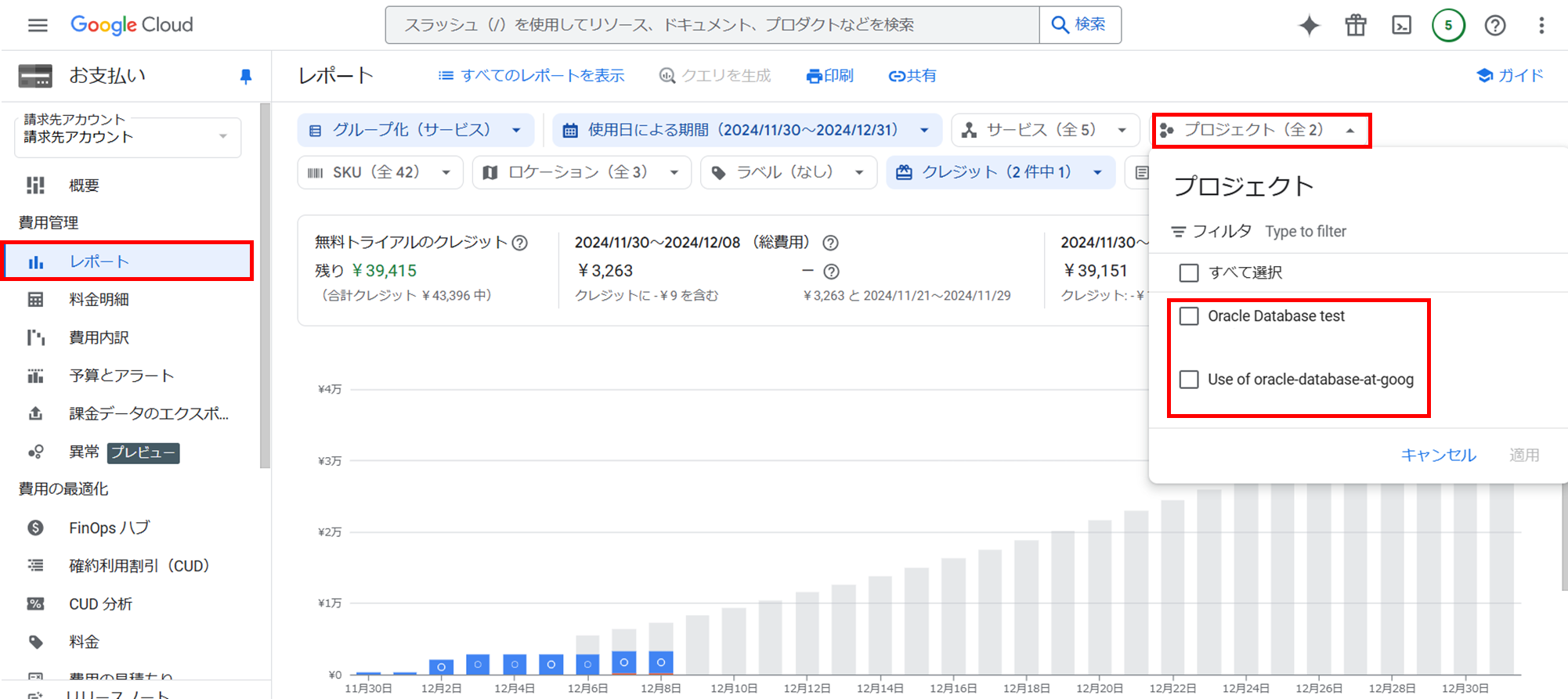Expand the ロケーション（全 3）dropdown

pyautogui.click(x=582, y=172)
